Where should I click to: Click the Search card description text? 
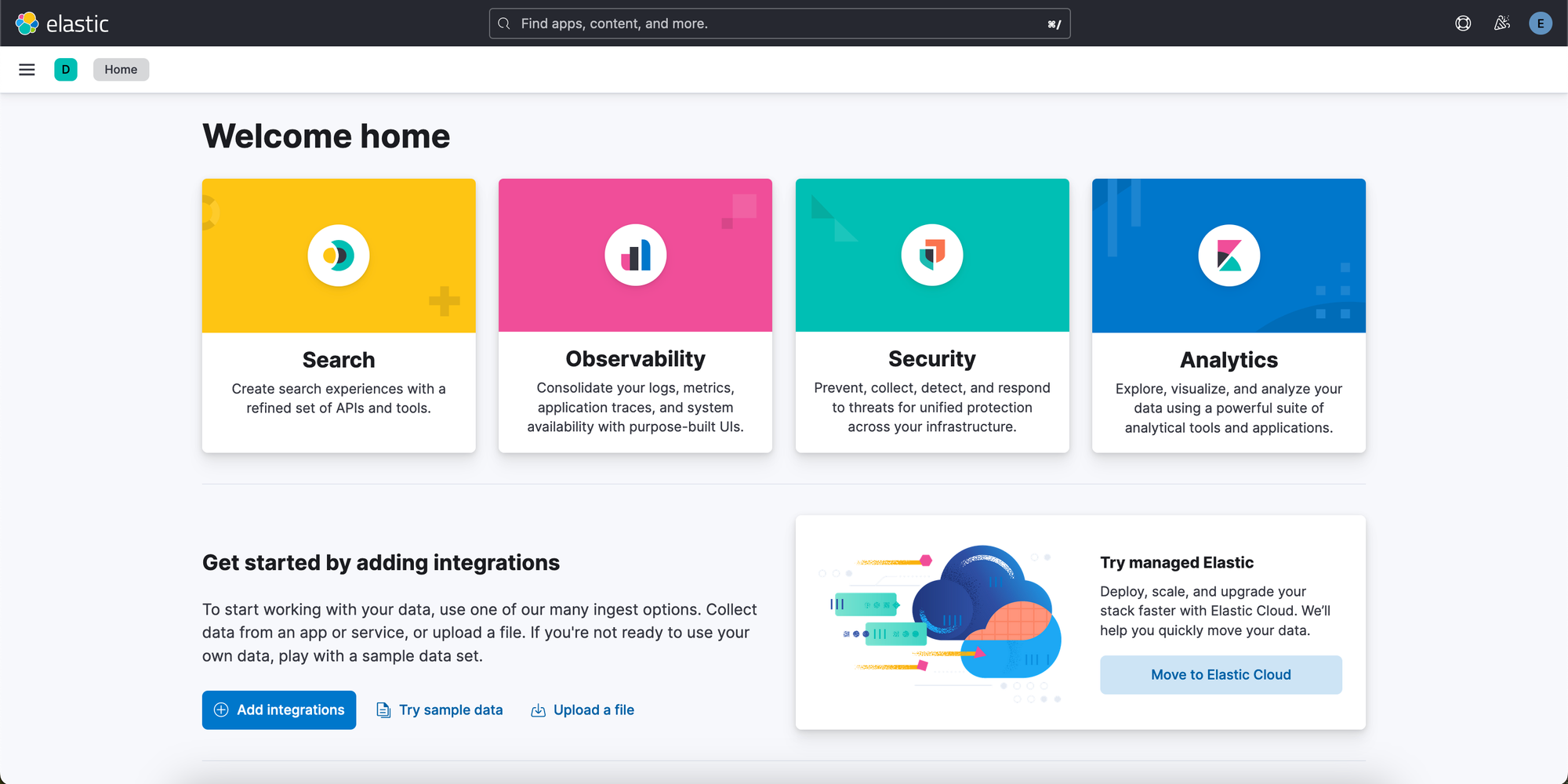(x=339, y=398)
